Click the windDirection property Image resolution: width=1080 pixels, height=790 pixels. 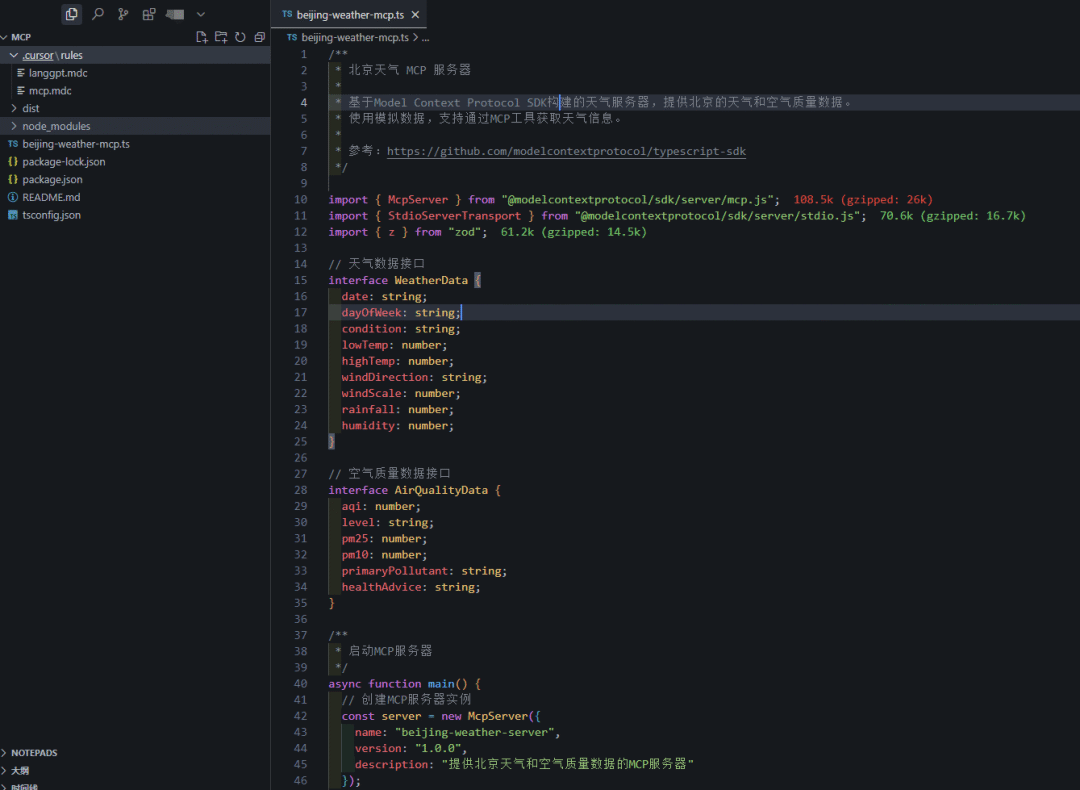click(x=385, y=377)
